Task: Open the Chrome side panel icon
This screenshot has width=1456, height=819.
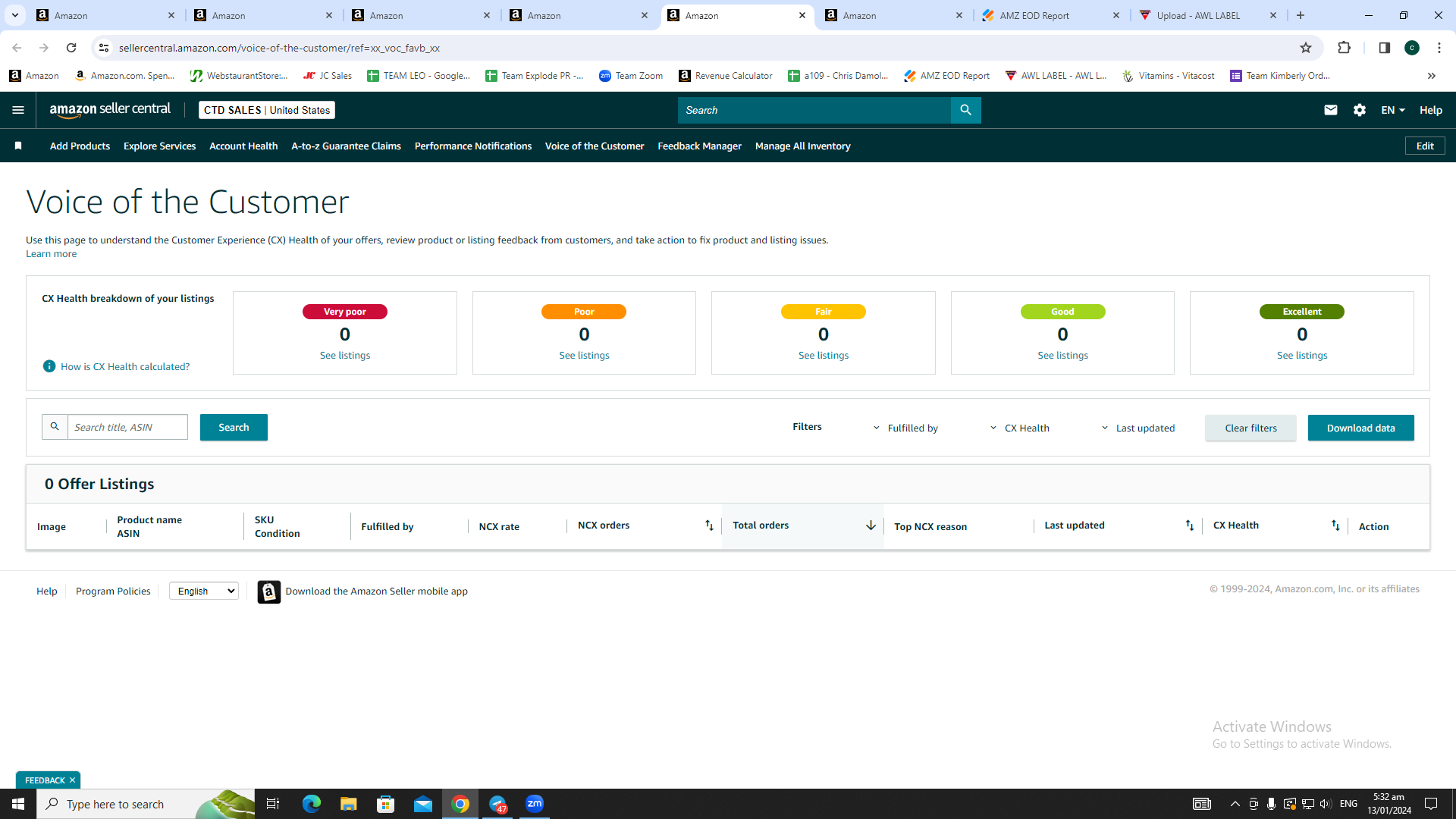Action: [1384, 48]
